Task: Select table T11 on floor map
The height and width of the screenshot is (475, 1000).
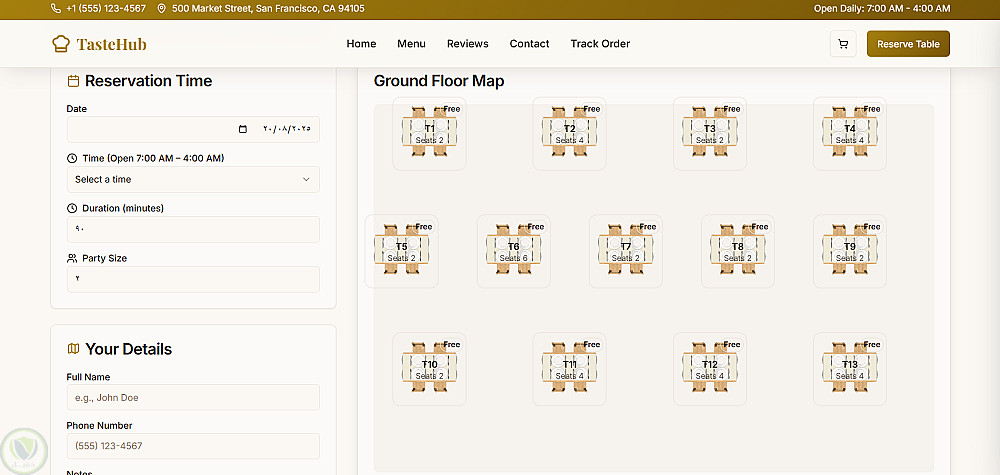Action: pyautogui.click(x=570, y=369)
